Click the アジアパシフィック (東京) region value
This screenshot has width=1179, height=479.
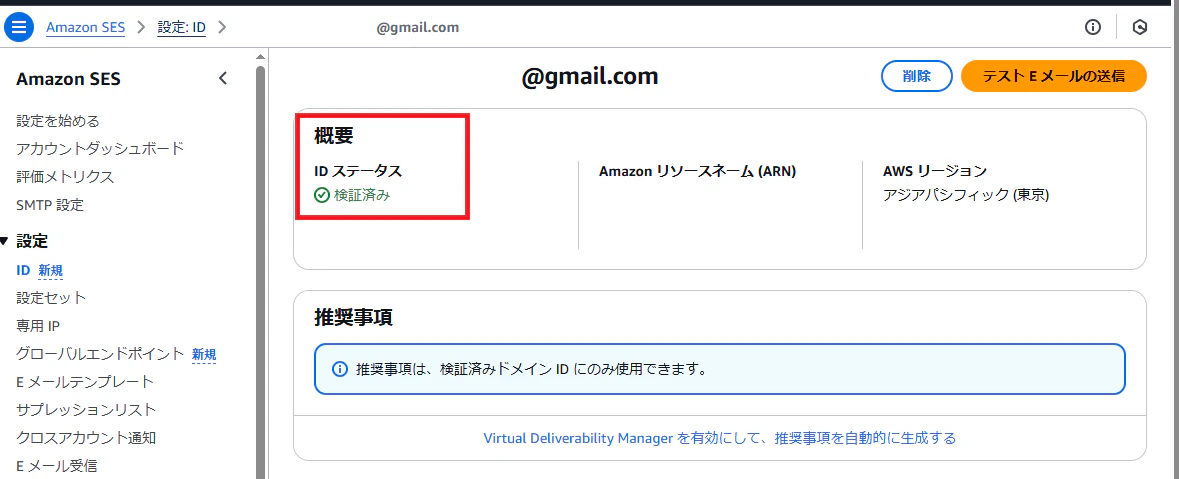[965, 195]
